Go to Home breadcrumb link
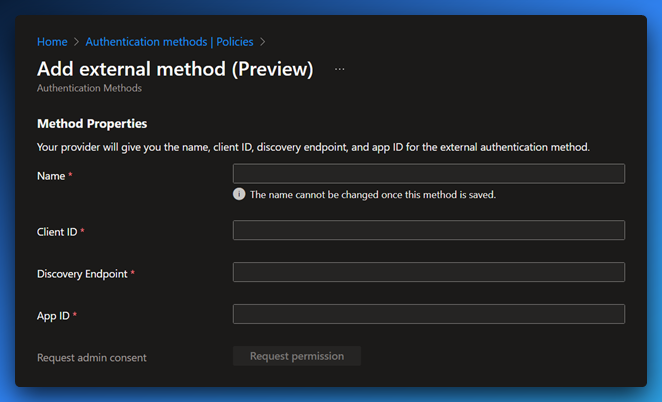Image resolution: width=662 pixels, height=402 pixels. (x=52, y=42)
